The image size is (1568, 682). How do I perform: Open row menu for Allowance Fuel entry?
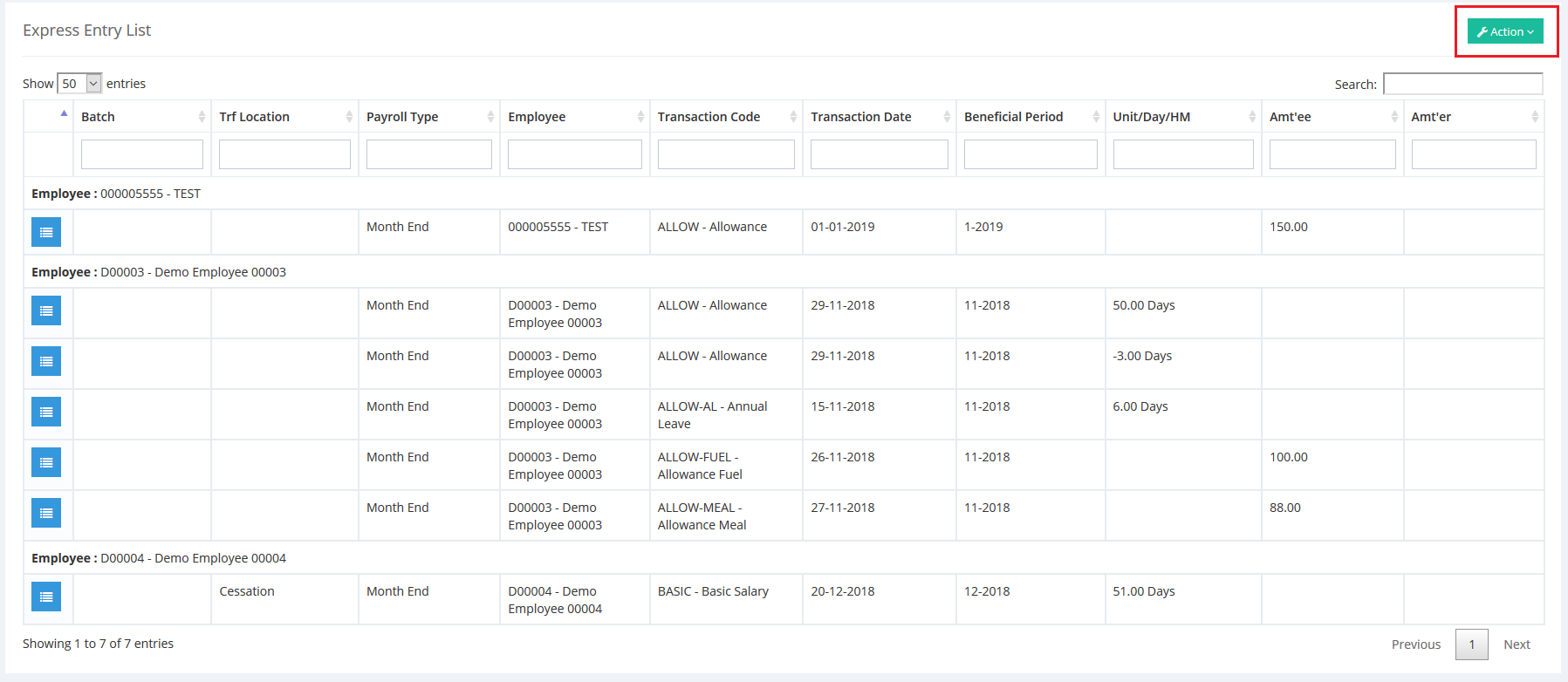tap(46, 462)
